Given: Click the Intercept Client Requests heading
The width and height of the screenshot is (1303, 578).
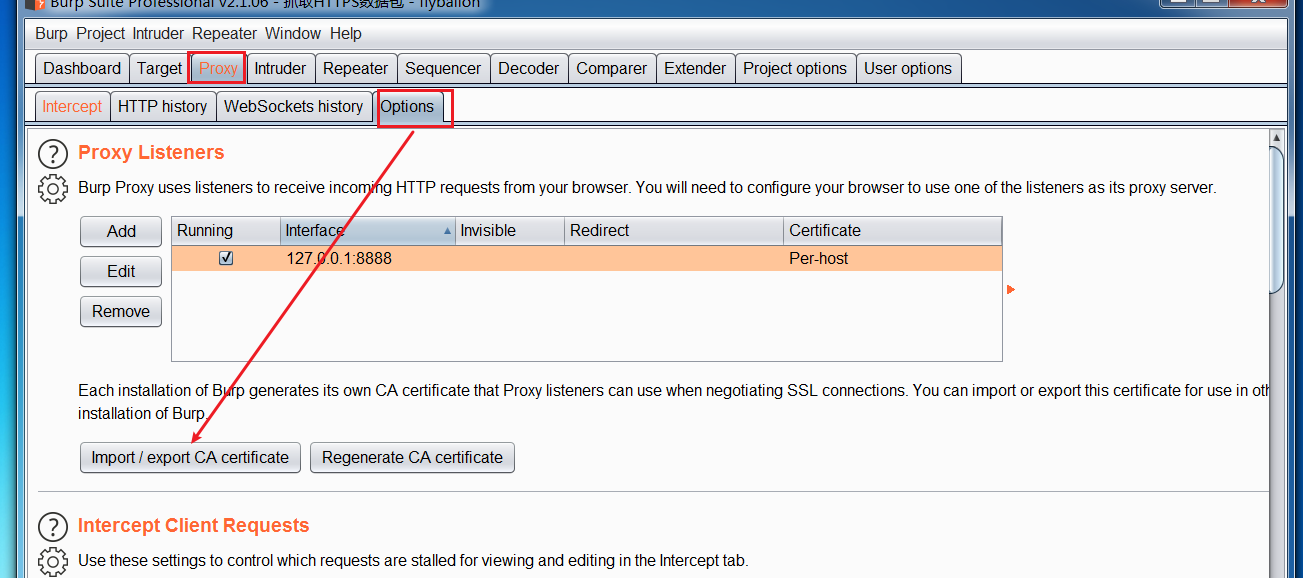Looking at the screenshot, I should (194, 525).
